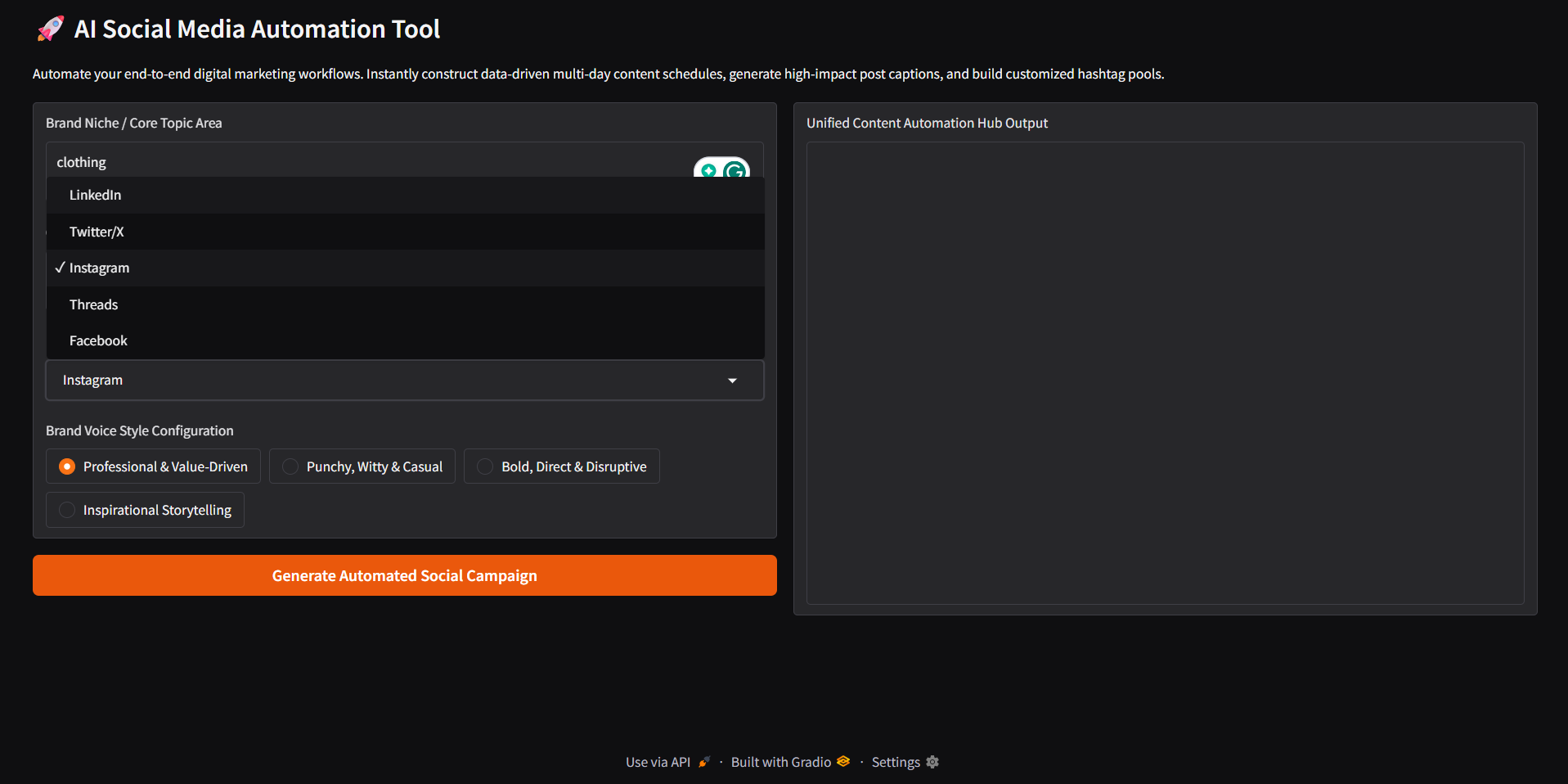
Task: Click the Gradio logo icon in the footer
Action: 843,761
